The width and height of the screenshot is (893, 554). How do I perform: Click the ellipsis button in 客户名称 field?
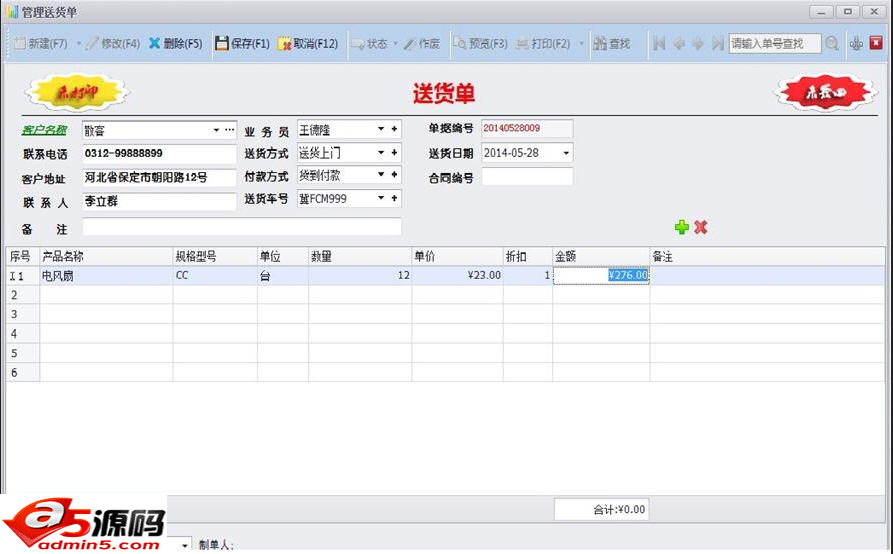coord(229,130)
